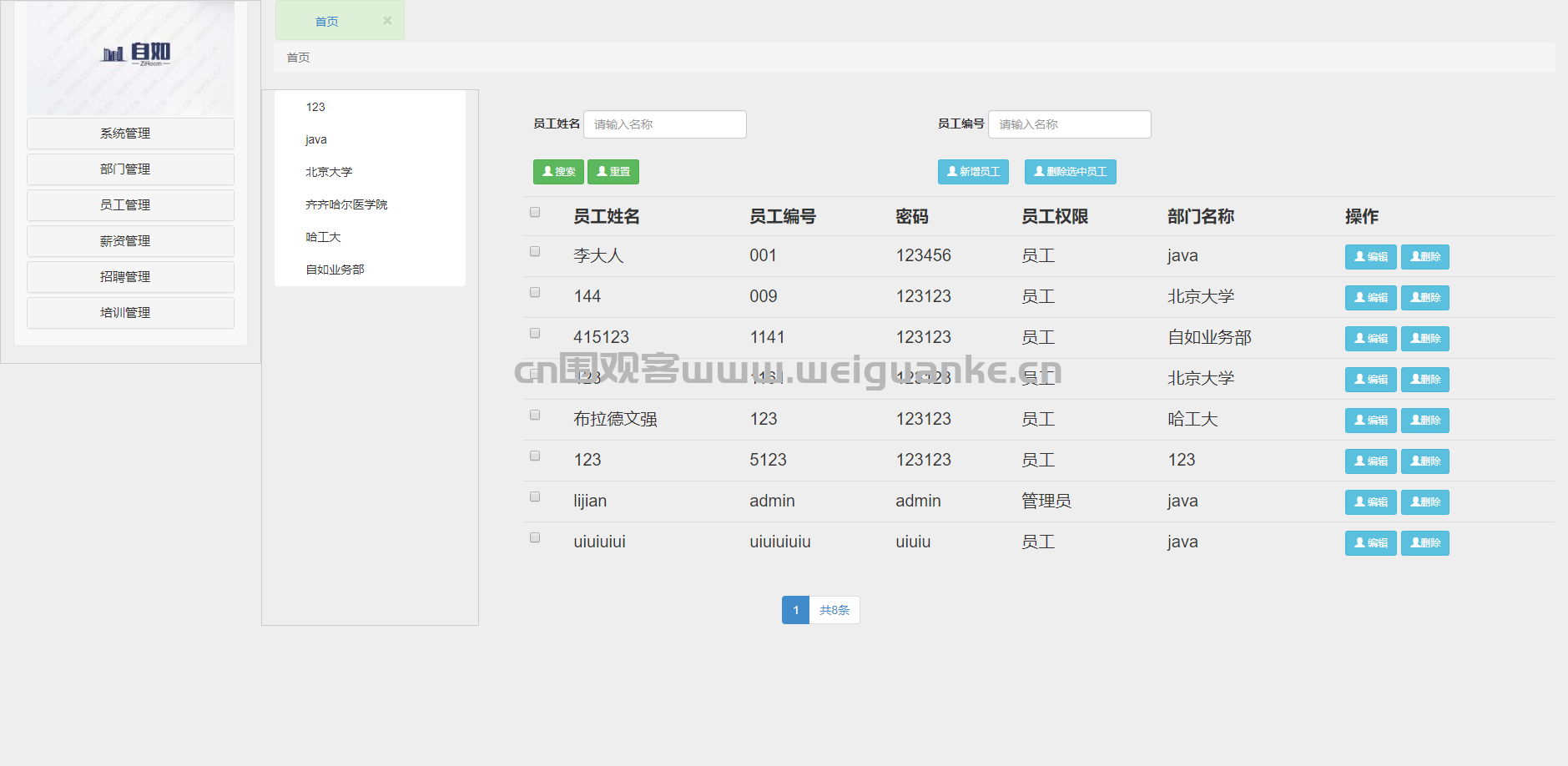1568x766 pixels.
Task: Delete employee 144 row
Action: pos(1425,298)
